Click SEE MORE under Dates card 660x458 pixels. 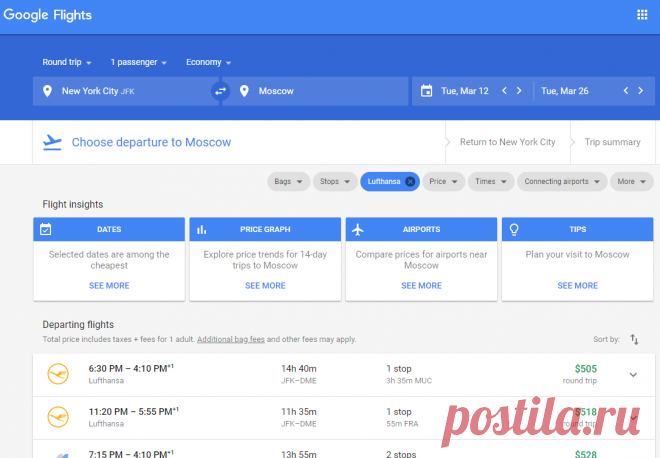coord(109,285)
